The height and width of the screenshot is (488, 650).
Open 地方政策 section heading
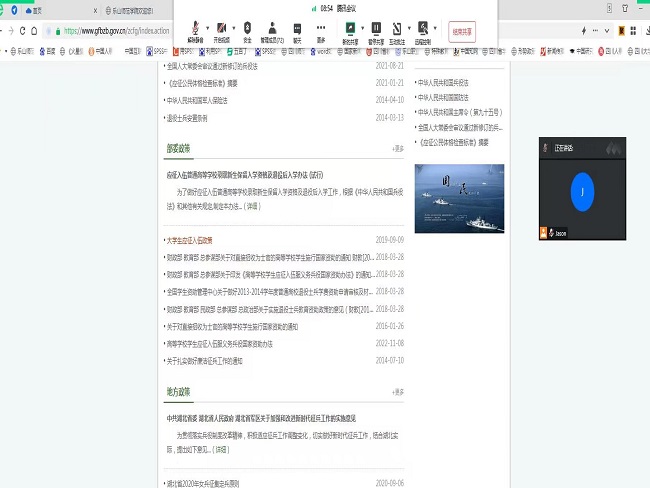(178, 392)
